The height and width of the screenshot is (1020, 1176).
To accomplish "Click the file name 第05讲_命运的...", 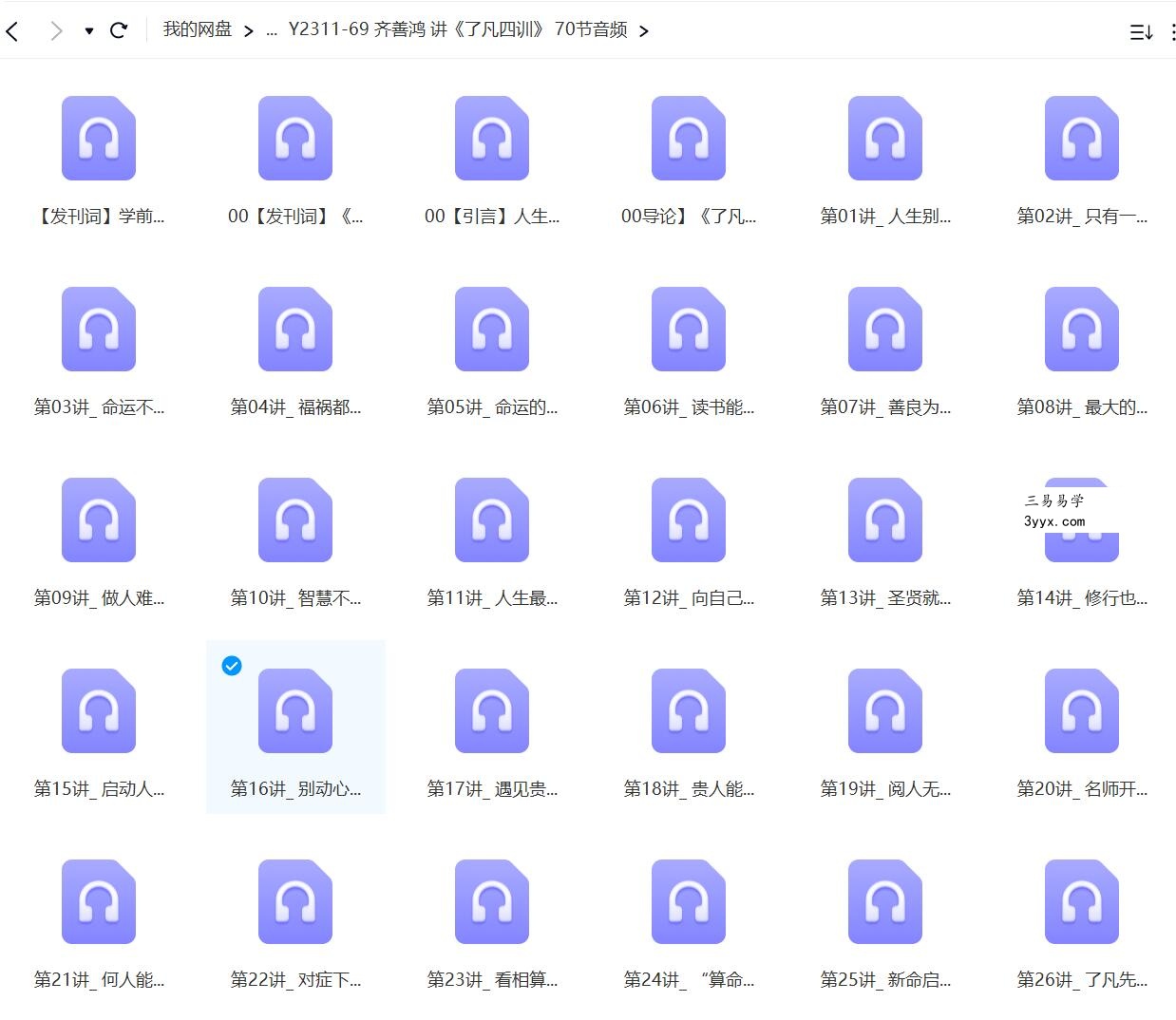I will pos(492,407).
